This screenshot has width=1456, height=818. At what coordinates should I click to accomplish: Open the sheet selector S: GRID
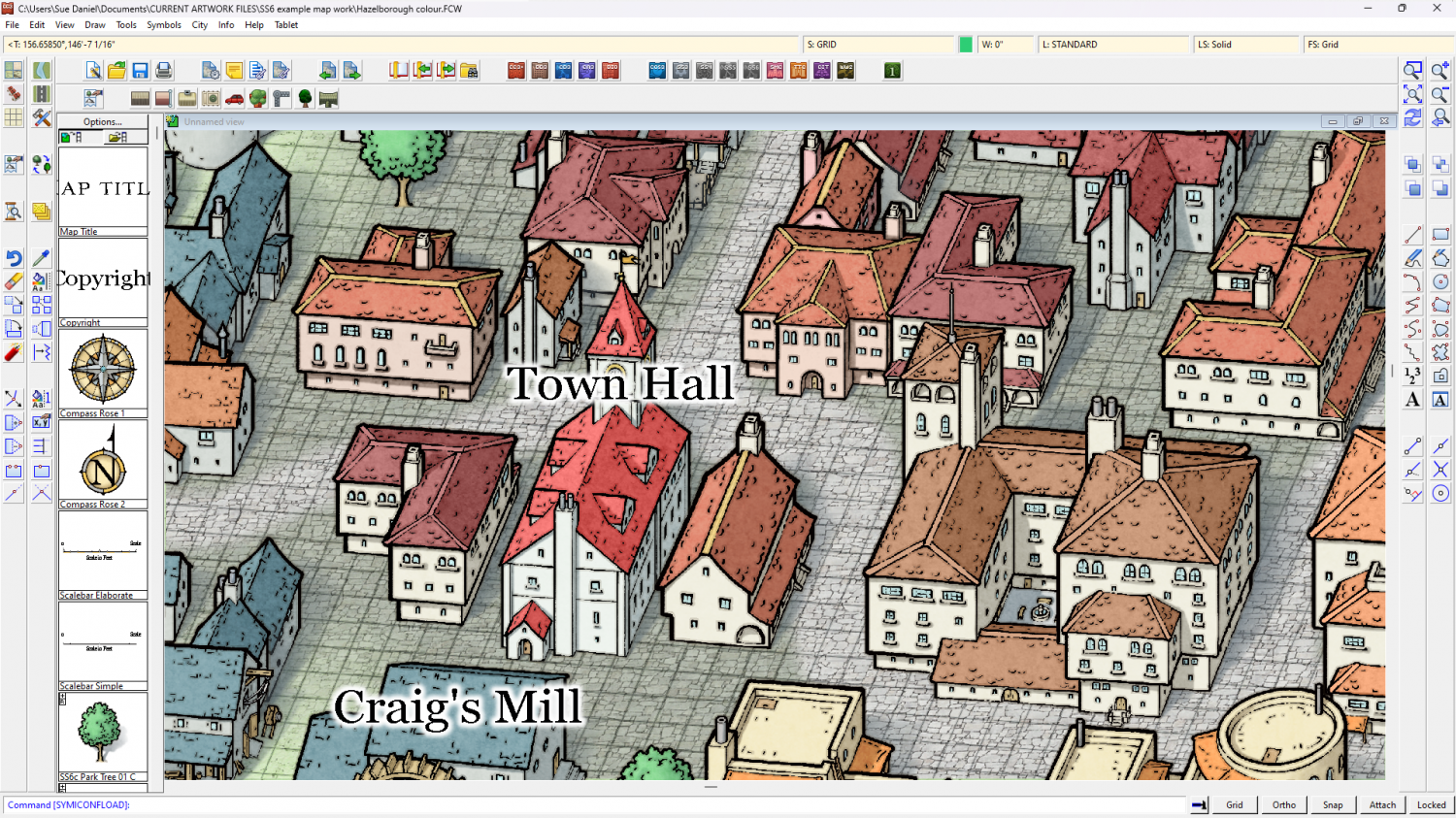(x=879, y=45)
